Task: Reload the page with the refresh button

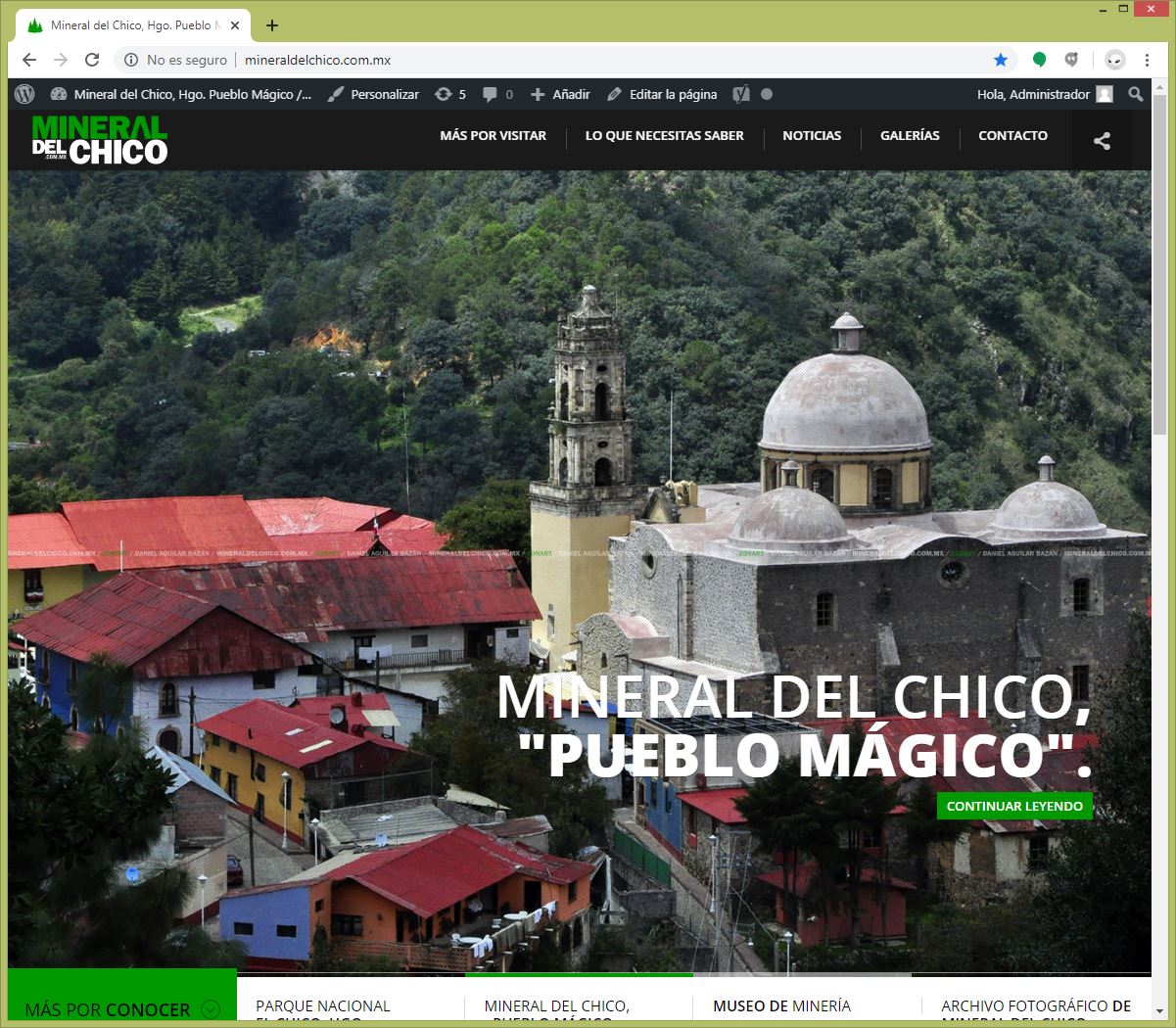Action: pyautogui.click(x=92, y=60)
